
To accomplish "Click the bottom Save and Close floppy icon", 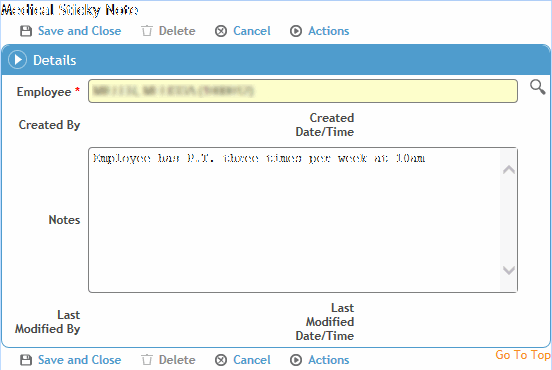I will [x=26, y=360].
